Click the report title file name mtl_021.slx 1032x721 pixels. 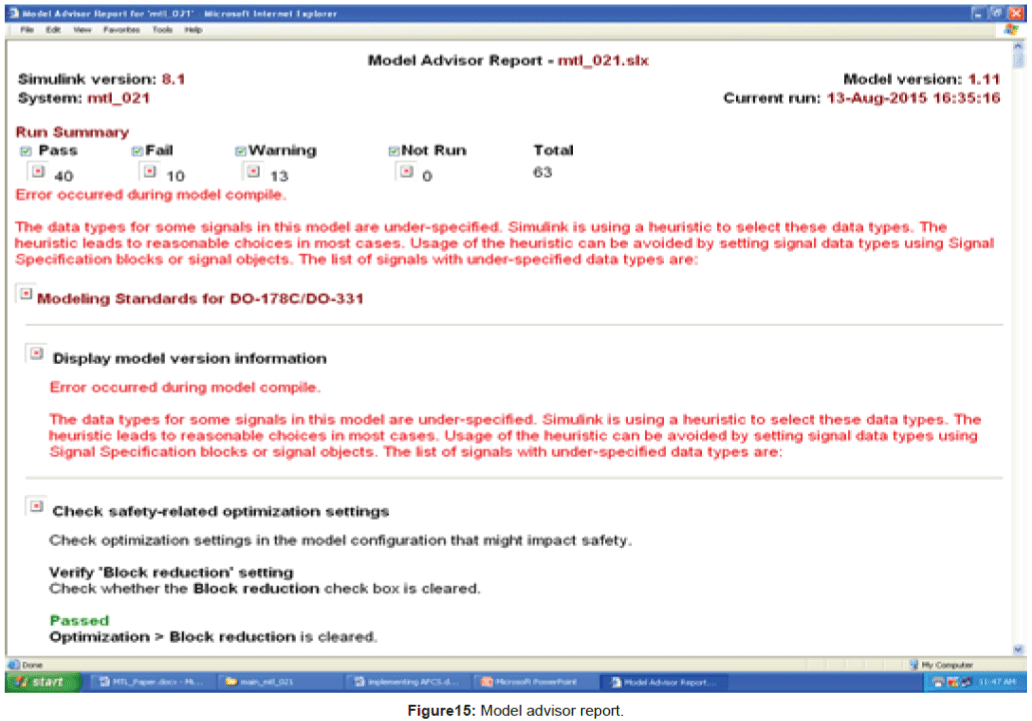tap(603, 61)
